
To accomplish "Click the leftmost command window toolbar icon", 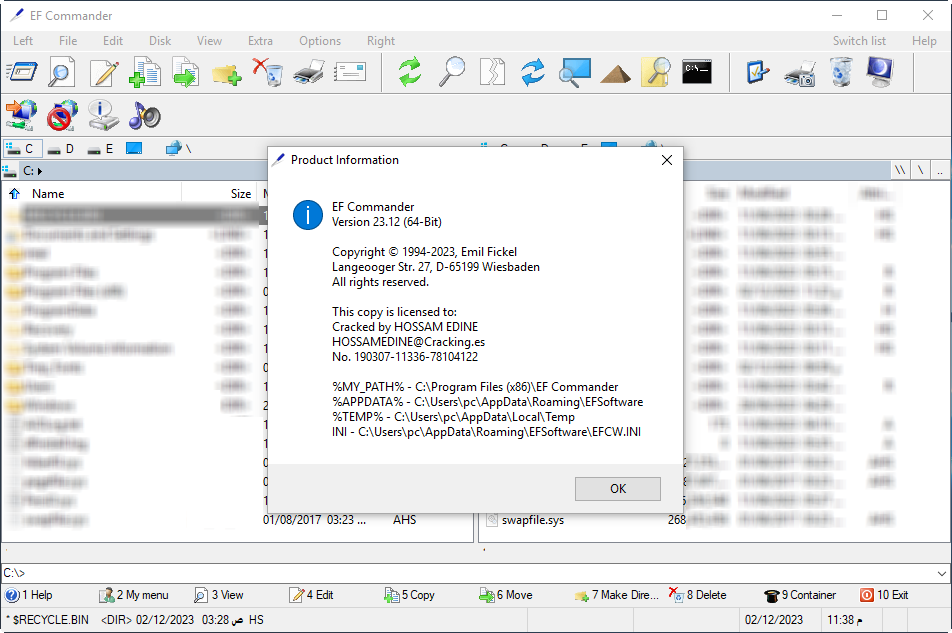I will 22,72.
